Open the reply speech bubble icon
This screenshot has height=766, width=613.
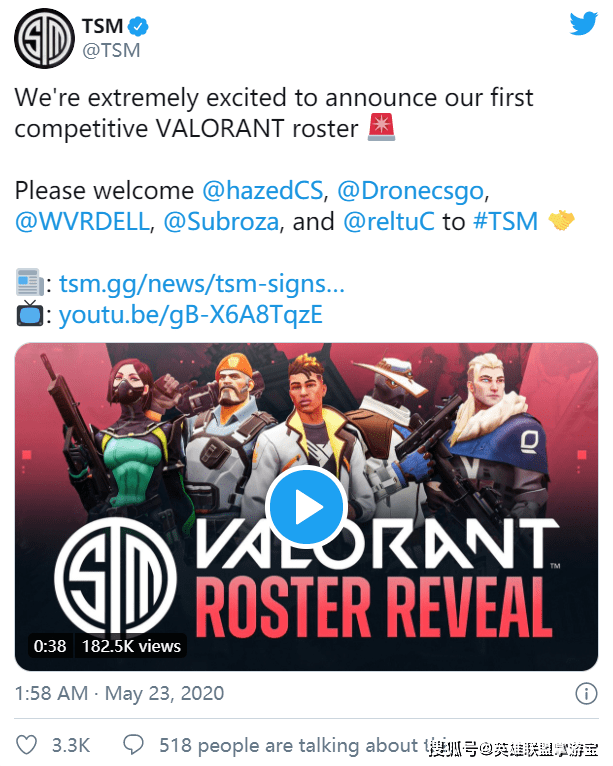(x=133, y=745)
